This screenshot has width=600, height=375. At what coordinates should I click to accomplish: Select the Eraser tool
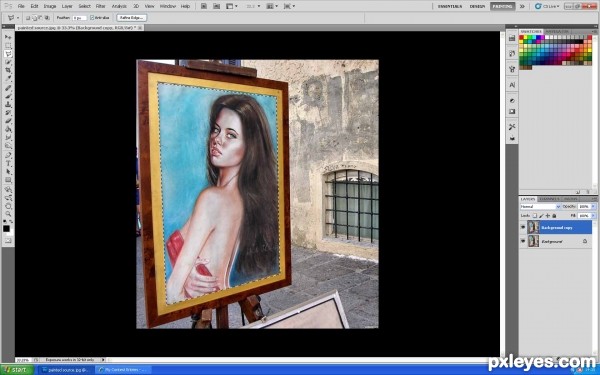click(8, 121)
